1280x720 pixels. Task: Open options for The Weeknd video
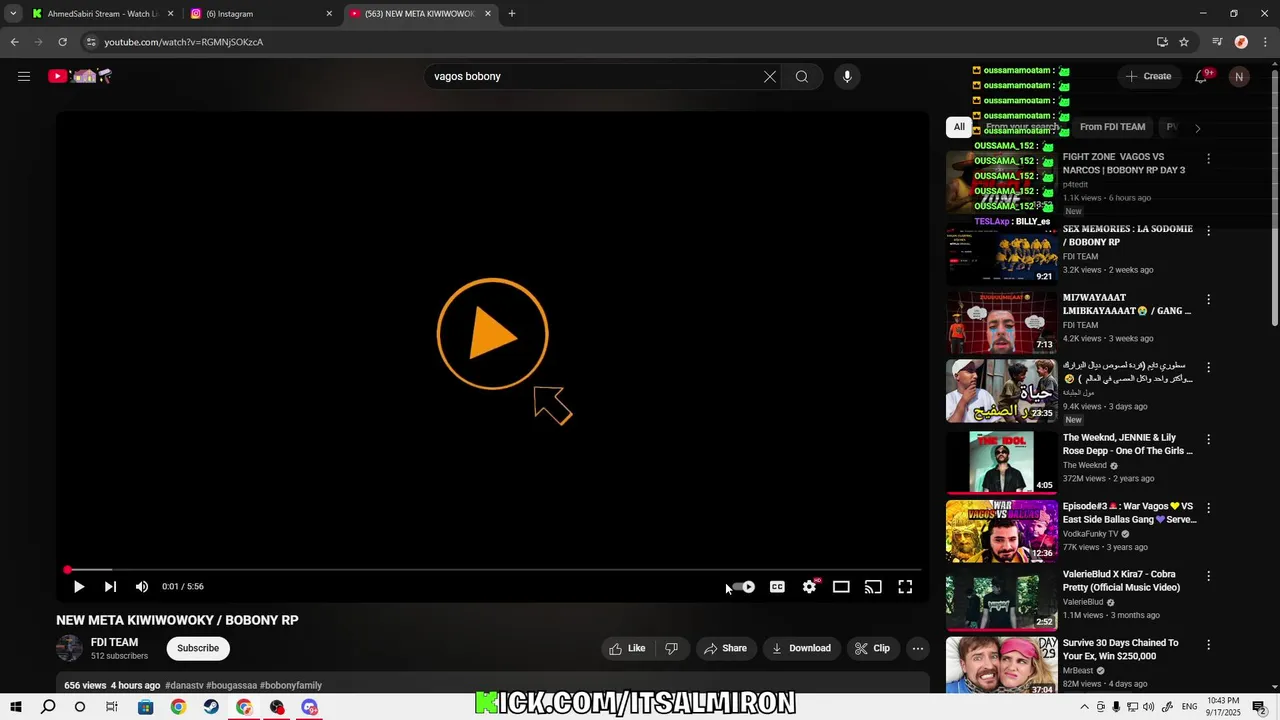pos(1208,439)
